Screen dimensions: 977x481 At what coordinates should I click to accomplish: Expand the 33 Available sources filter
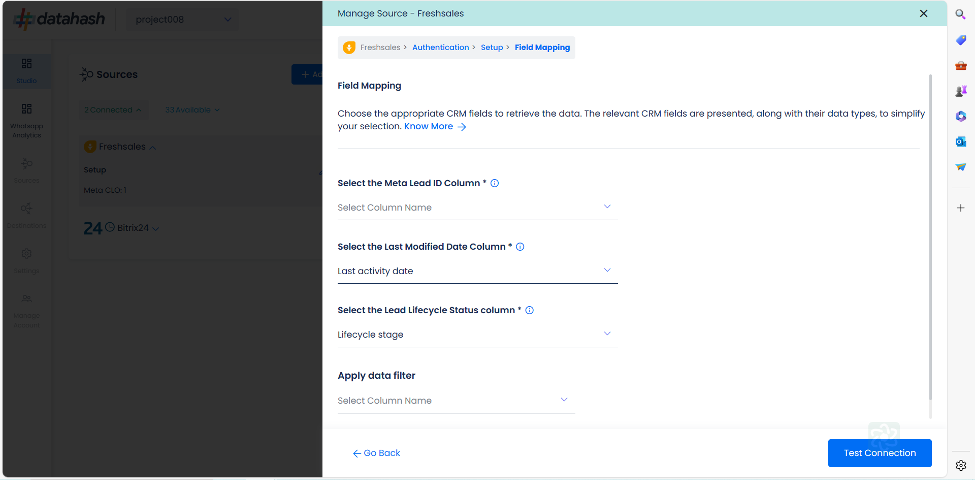coord(192,110)
